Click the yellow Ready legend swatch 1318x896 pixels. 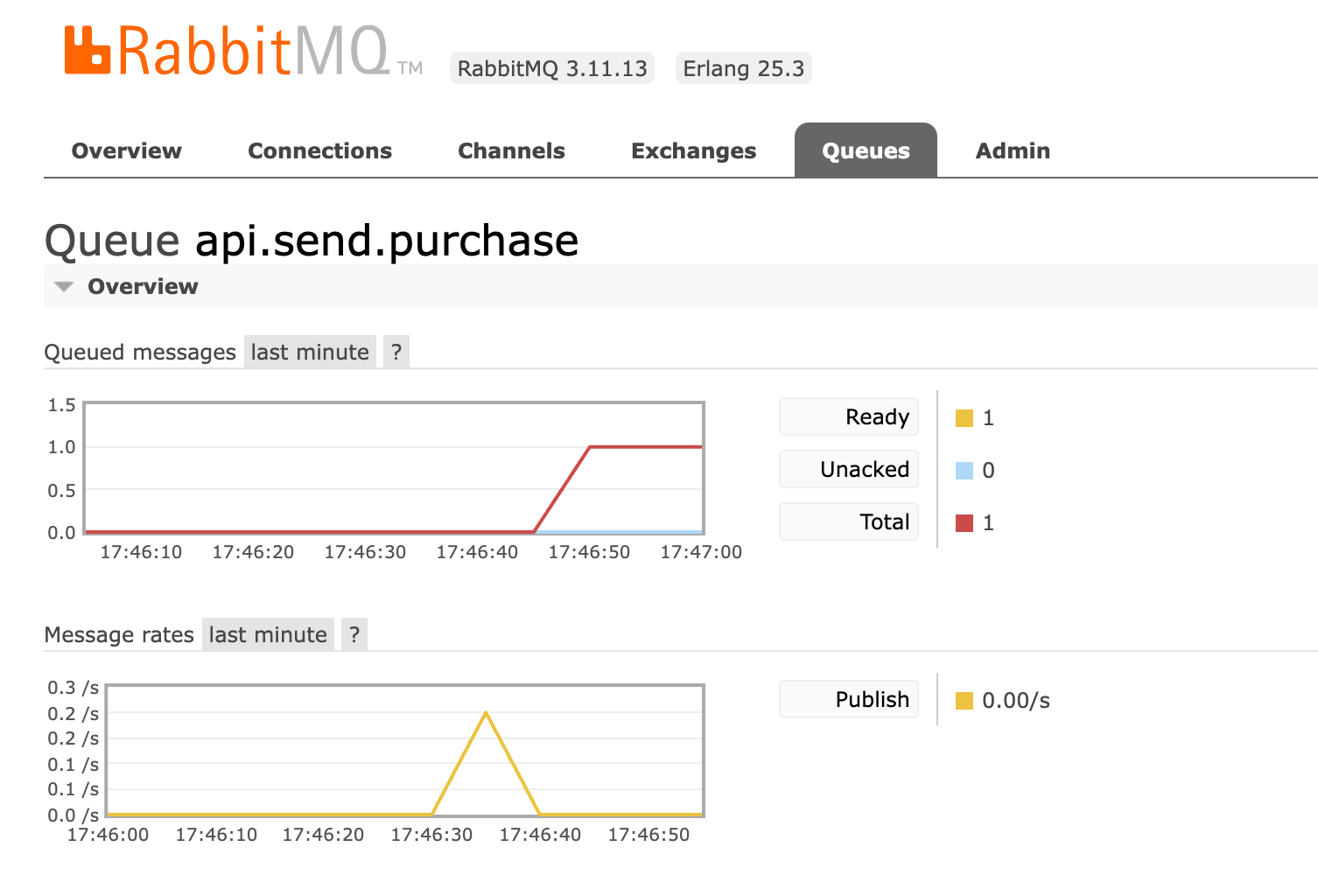(965, 417)
